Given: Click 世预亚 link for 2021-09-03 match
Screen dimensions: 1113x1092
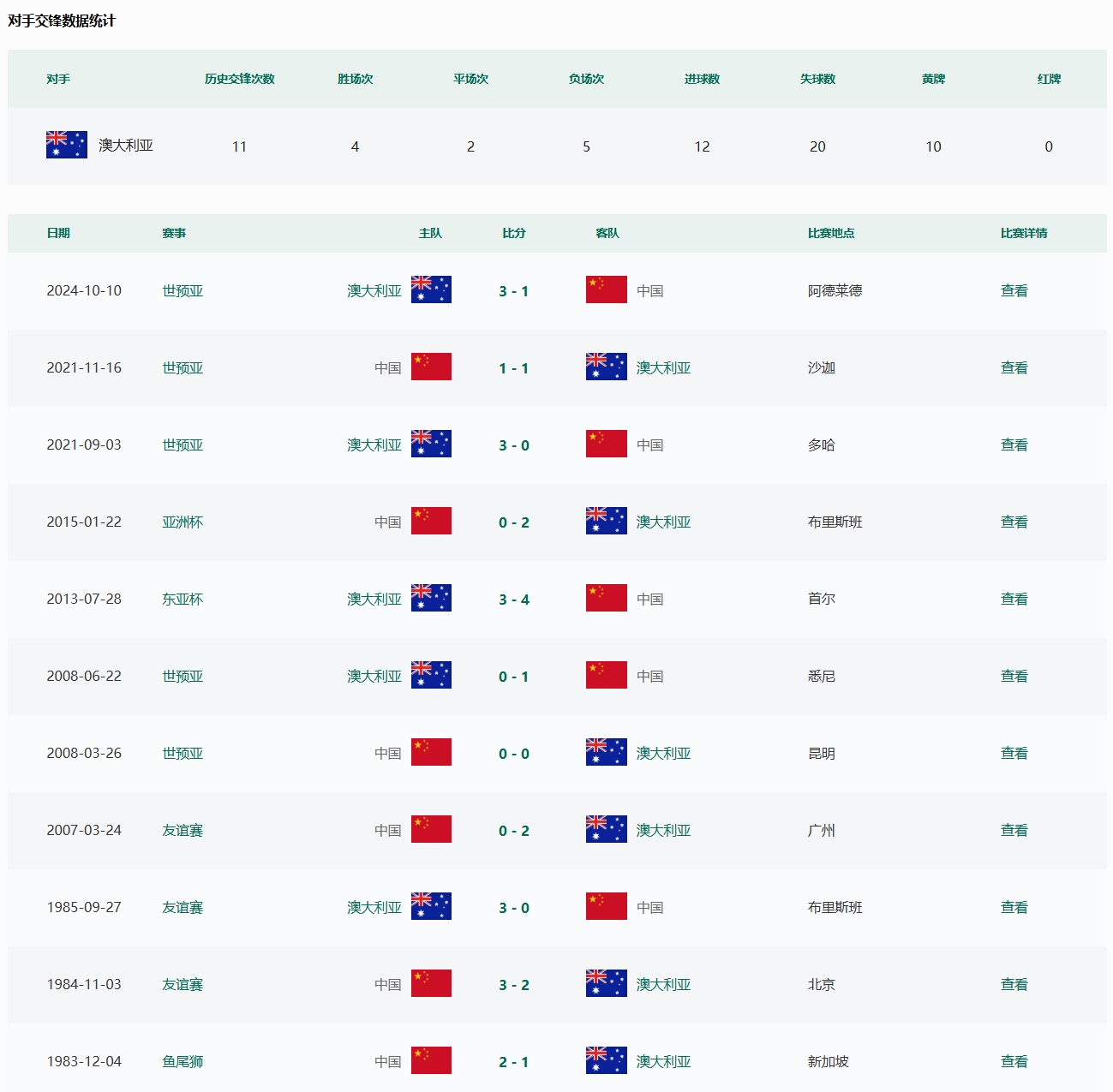Looking at the screenshot, I should click(183, 445).
